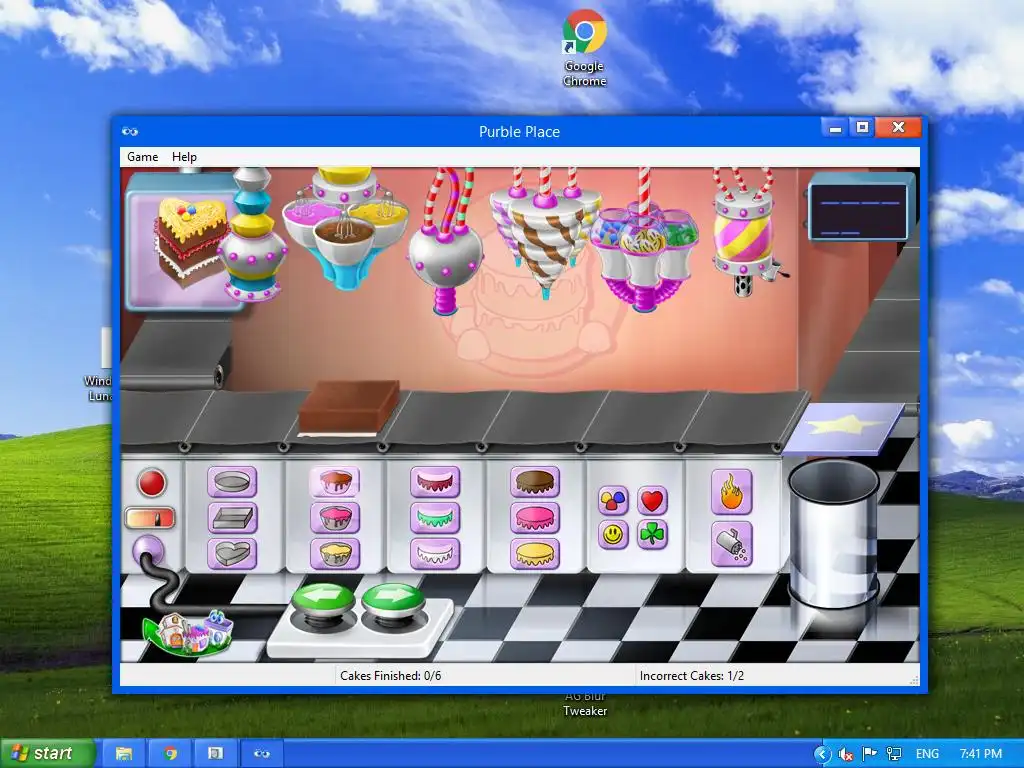The height and width of the screenshot is (768, 1024).
Task: Select the heart-shaped cake pan button
Action: click(x=232, y=554)
